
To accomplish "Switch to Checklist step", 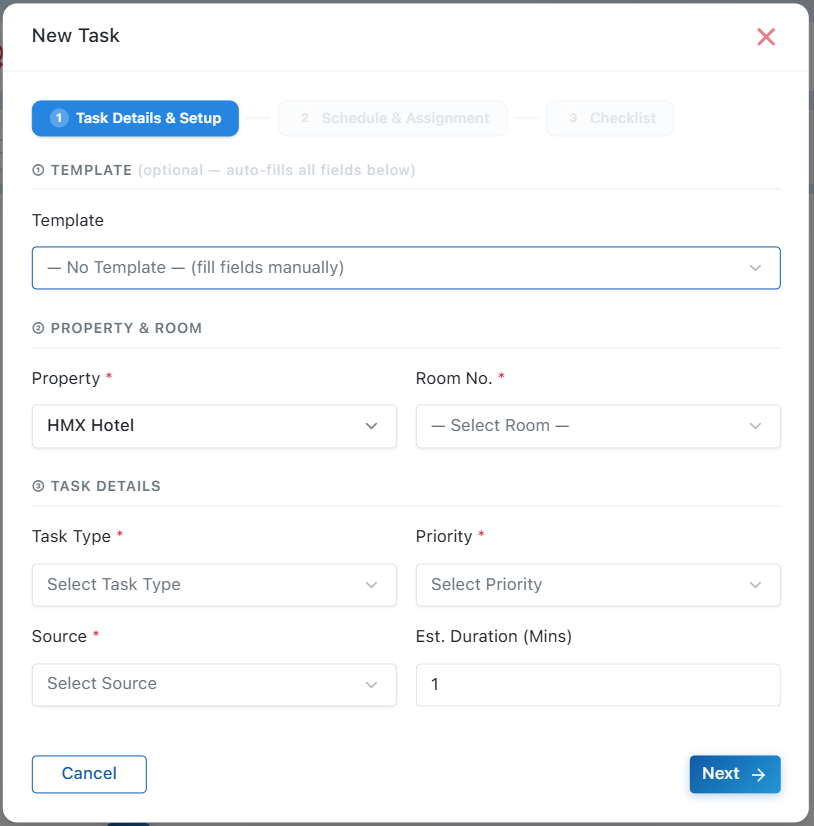I will pyautogui.click(x=610, y=118).
